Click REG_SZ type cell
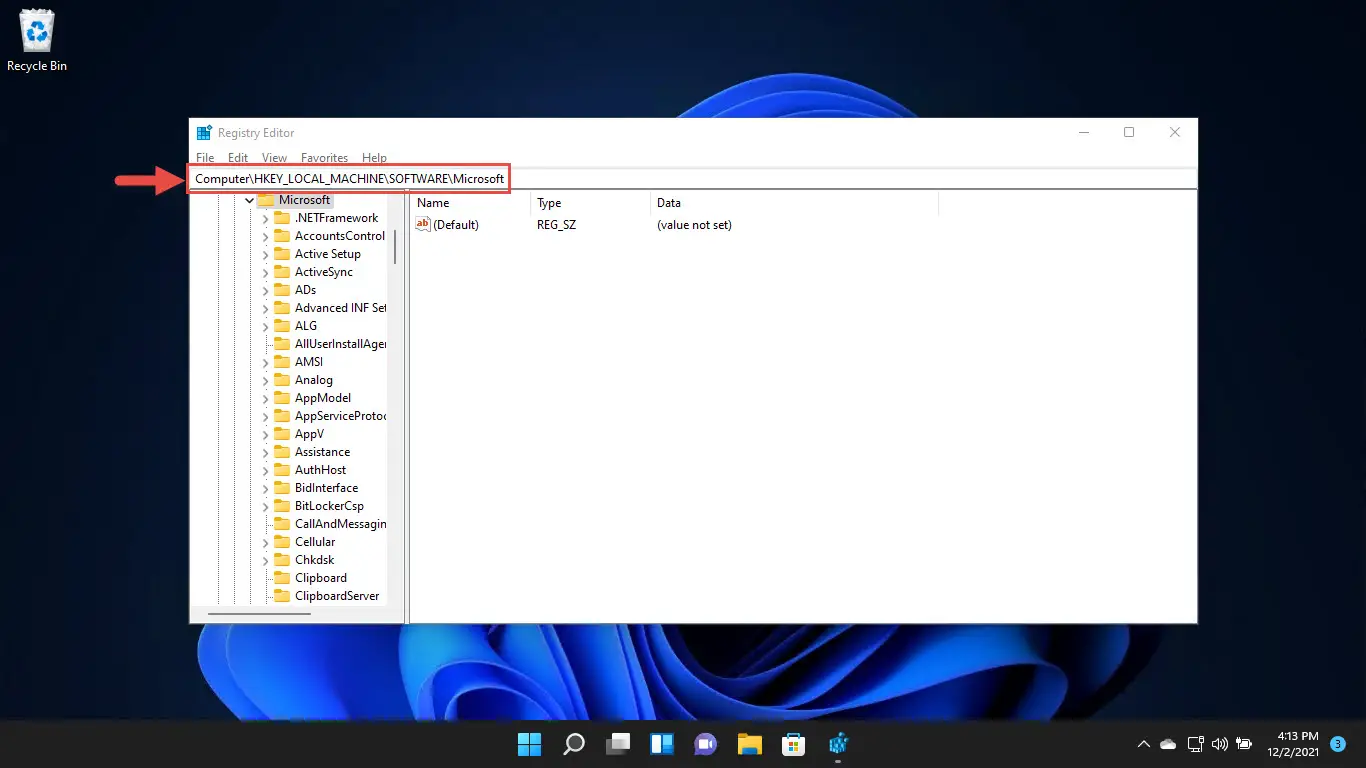The image size is (1366, 768). click(556, 225)
